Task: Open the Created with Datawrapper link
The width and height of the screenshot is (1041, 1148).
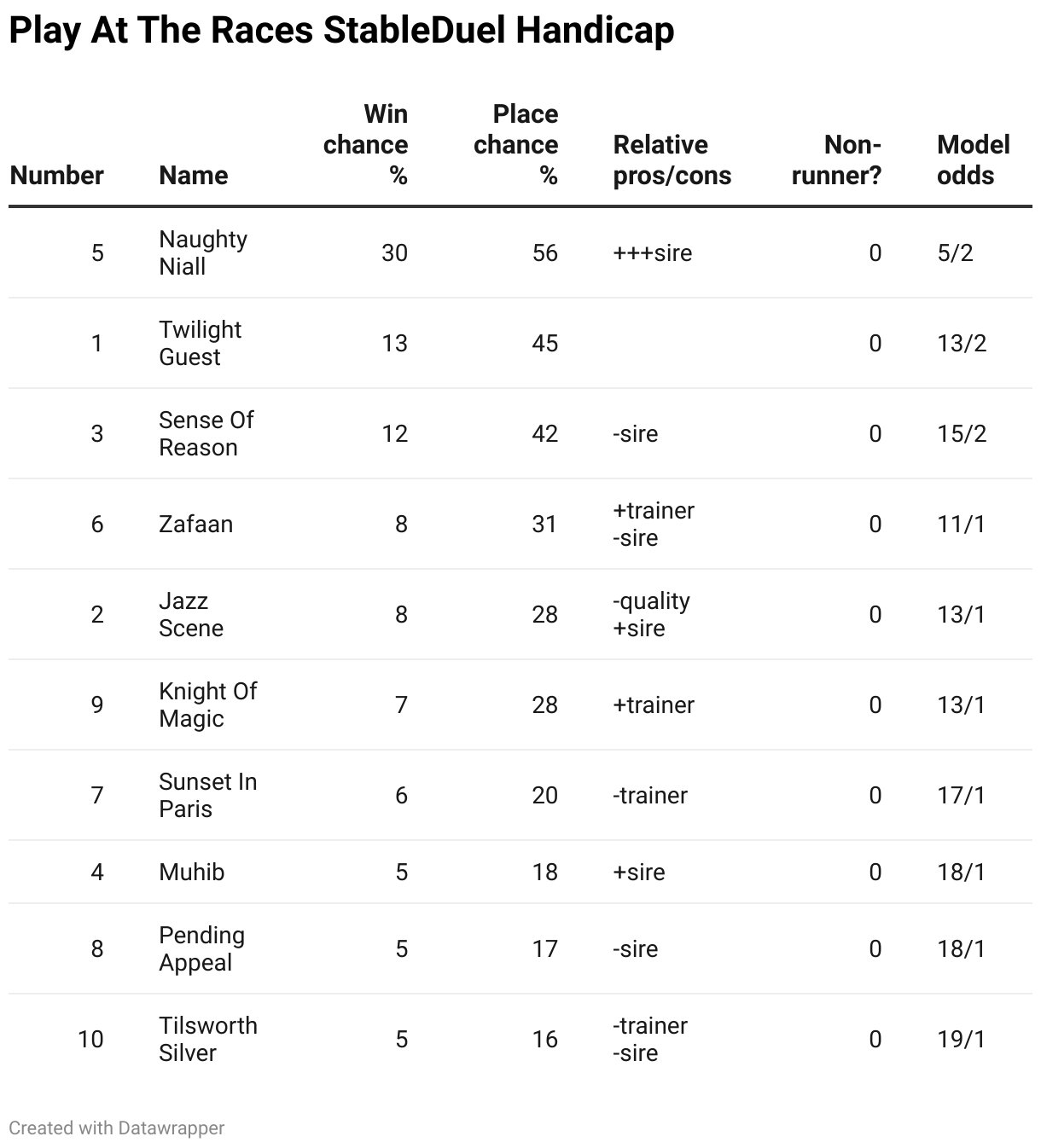Action: point(117,1128)
